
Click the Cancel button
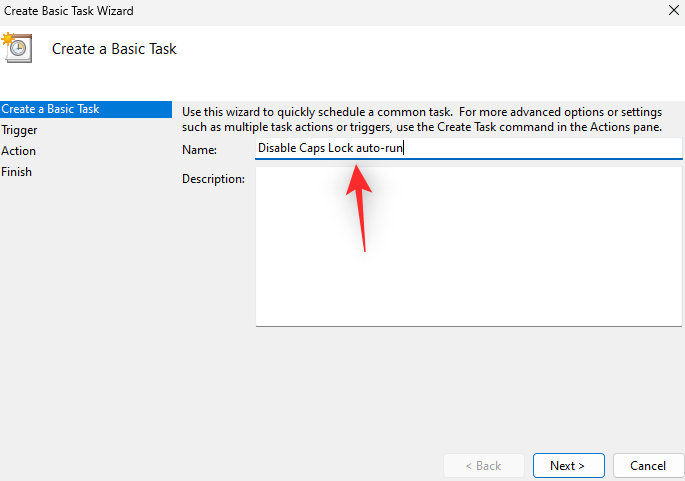point(648,466)
